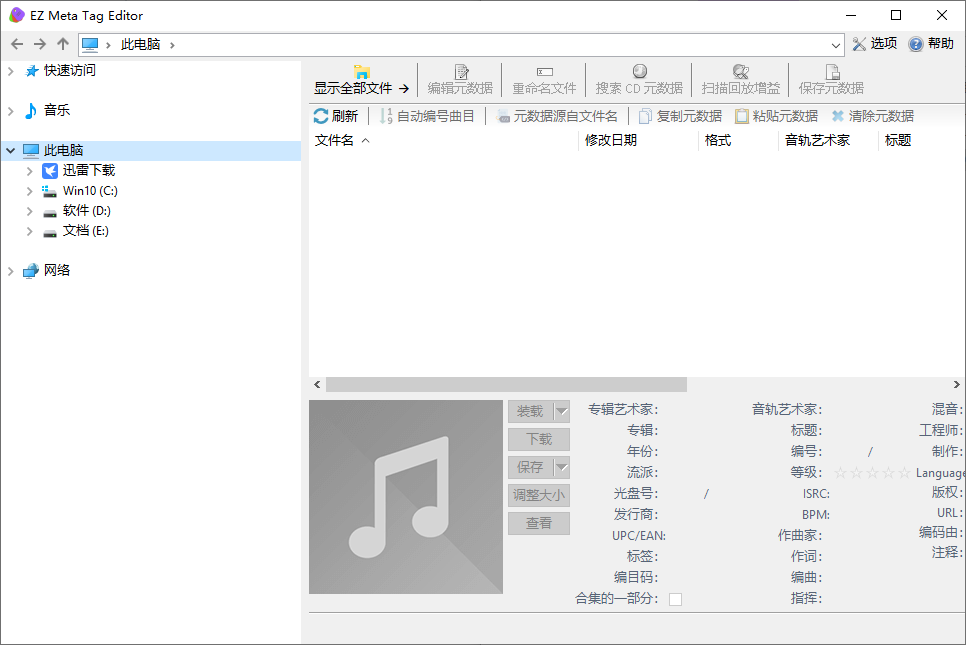Click 下载 cover art button
This screenshot has width=966, height=645.
tap(538, 439)
